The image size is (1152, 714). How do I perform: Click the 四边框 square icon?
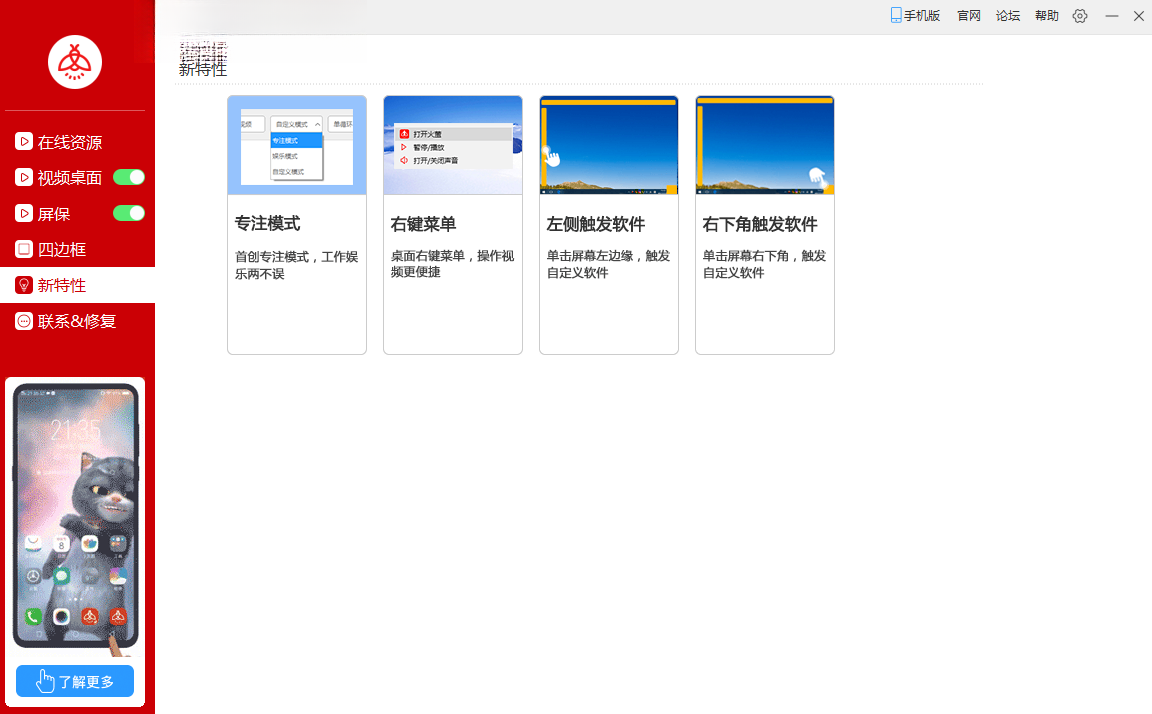tap(24, 249)
